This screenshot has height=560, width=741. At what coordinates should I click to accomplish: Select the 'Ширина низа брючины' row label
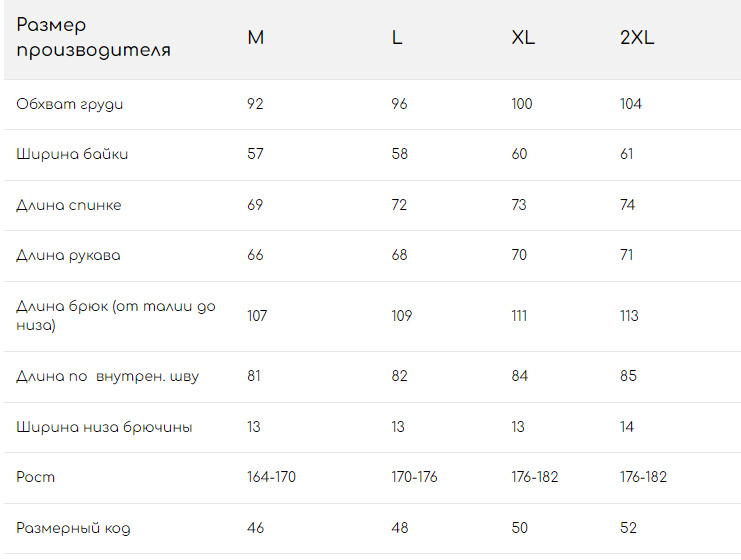tap(104, 427)
